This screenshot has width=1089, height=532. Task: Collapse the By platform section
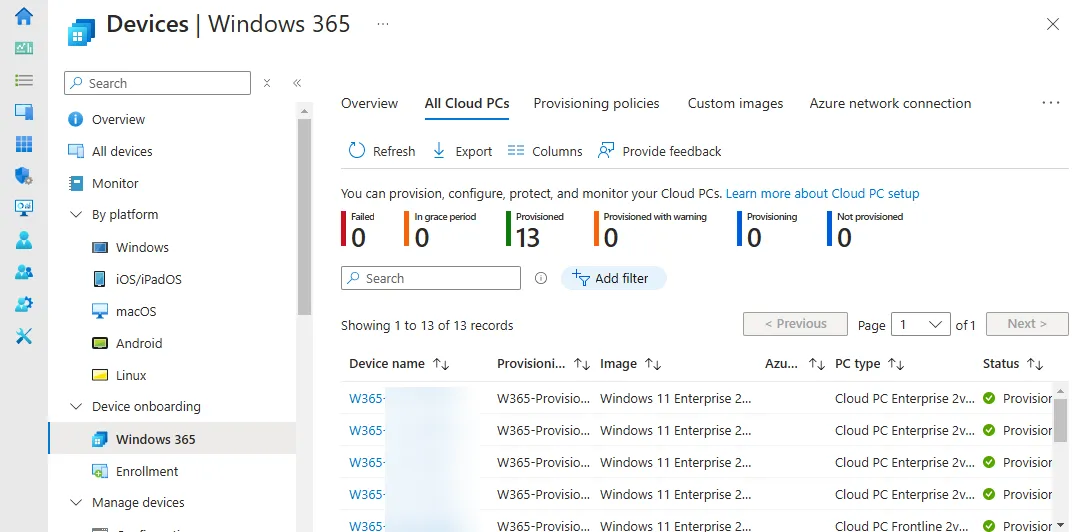click(x=76, y=215)
